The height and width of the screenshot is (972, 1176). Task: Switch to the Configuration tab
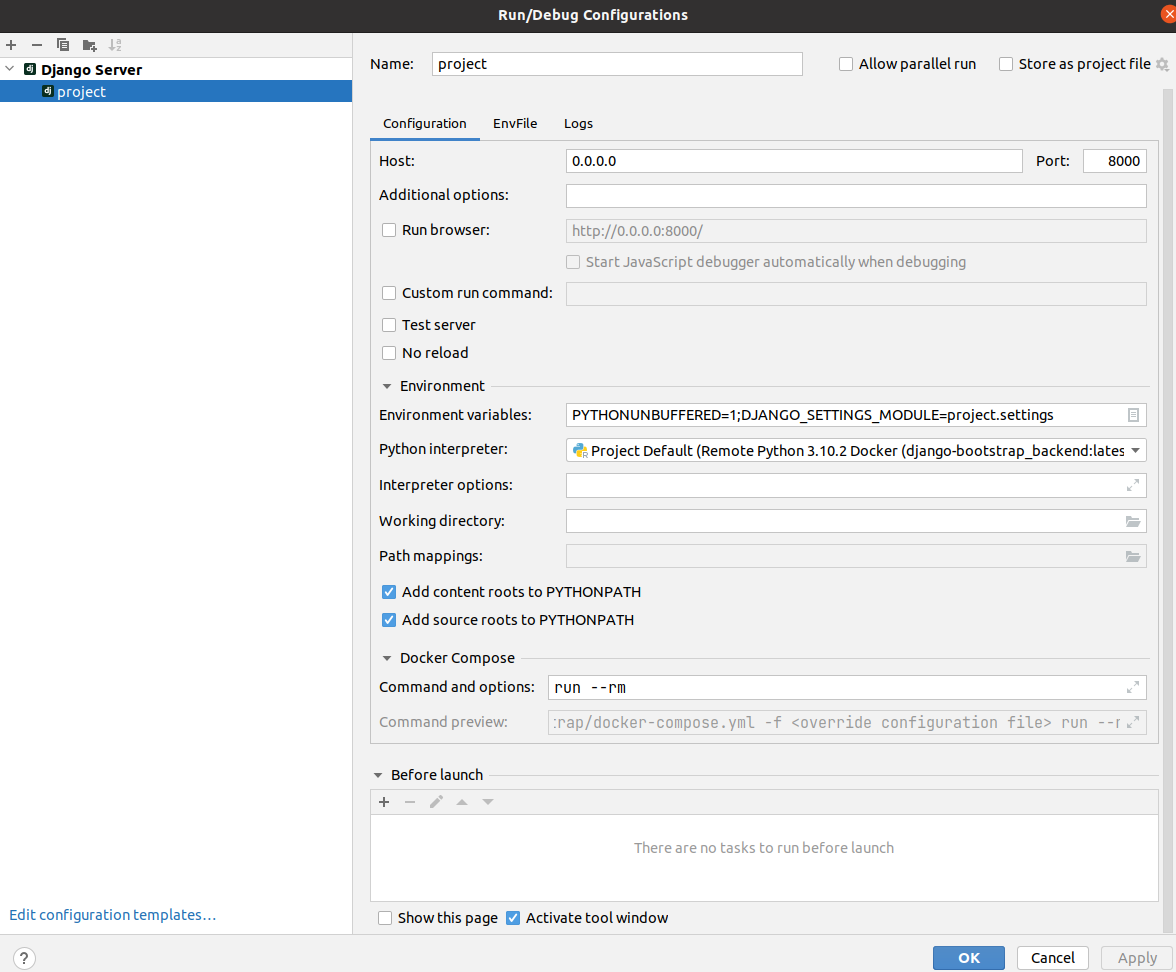coord(424,124)
